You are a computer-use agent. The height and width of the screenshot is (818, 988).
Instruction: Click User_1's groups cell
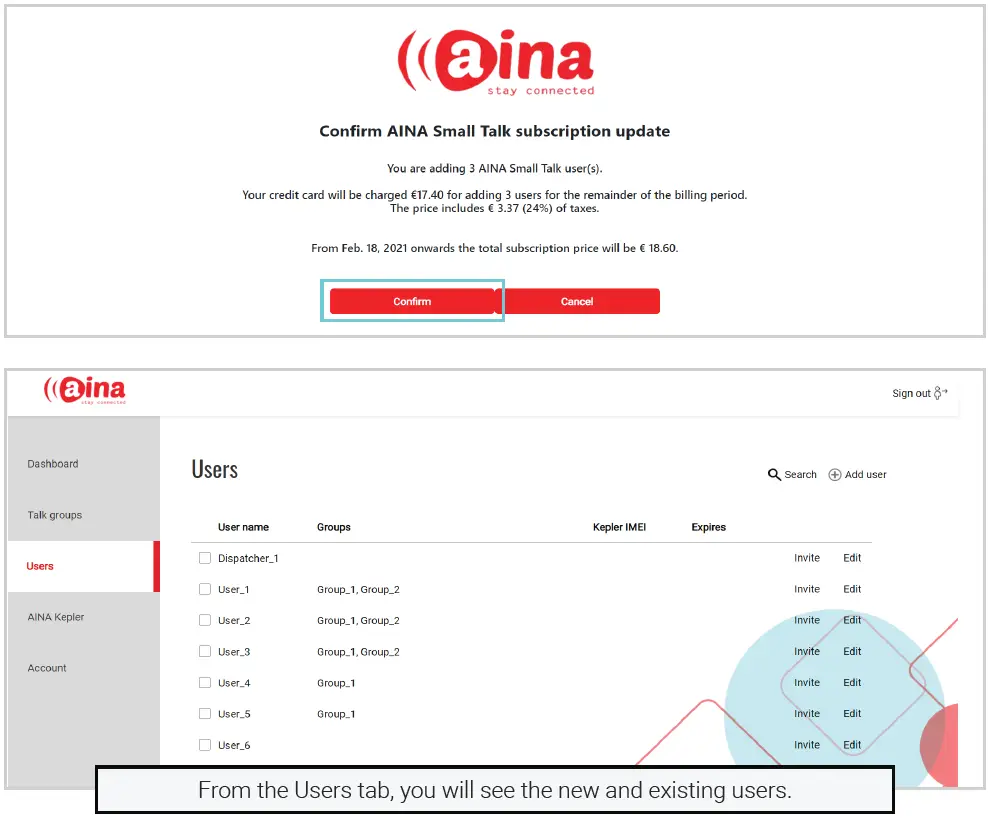point(358,589)
